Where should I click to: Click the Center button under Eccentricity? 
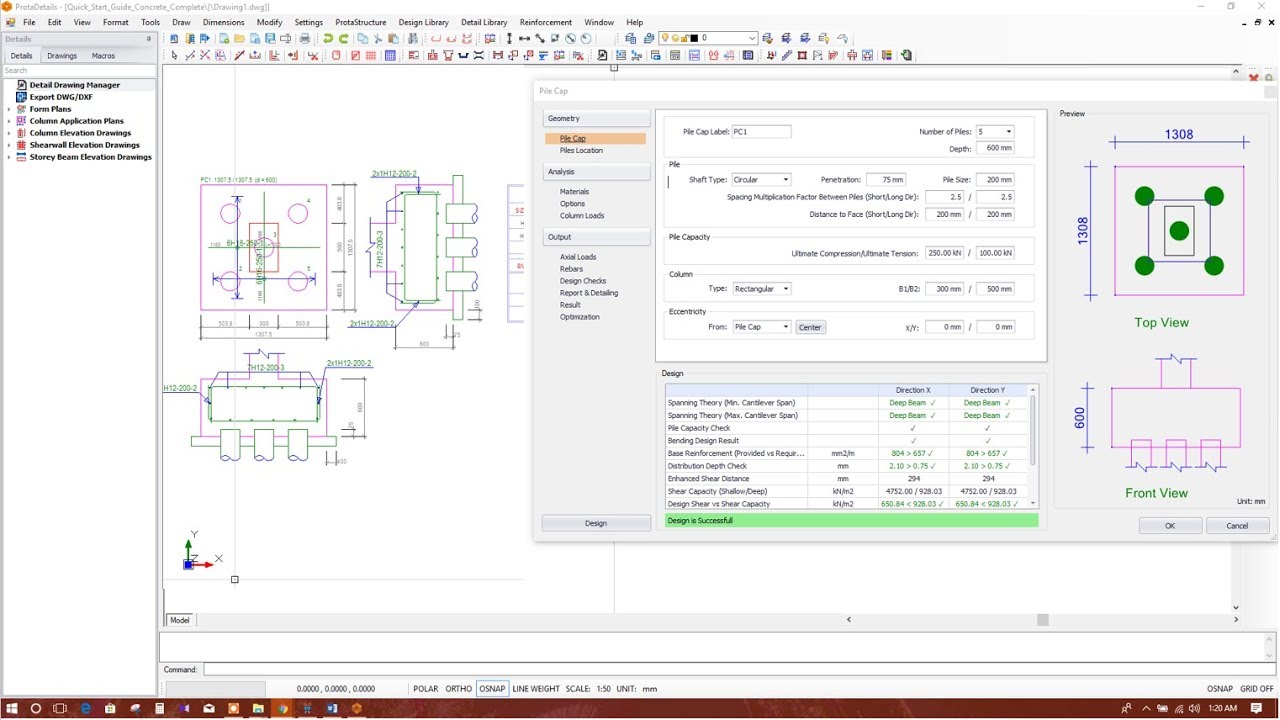[x=809, y=327]
